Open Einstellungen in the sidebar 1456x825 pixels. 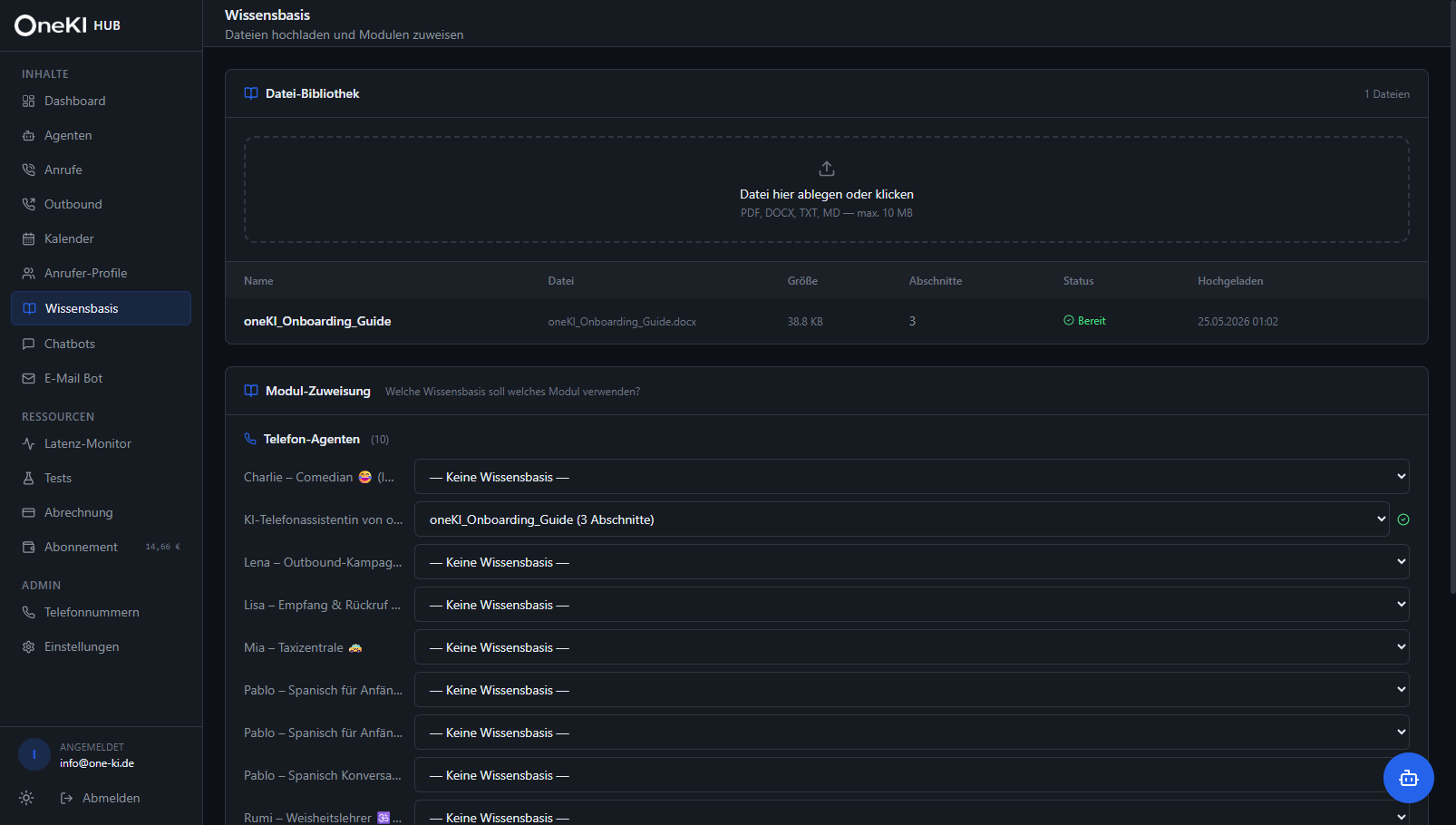point(101,647)
